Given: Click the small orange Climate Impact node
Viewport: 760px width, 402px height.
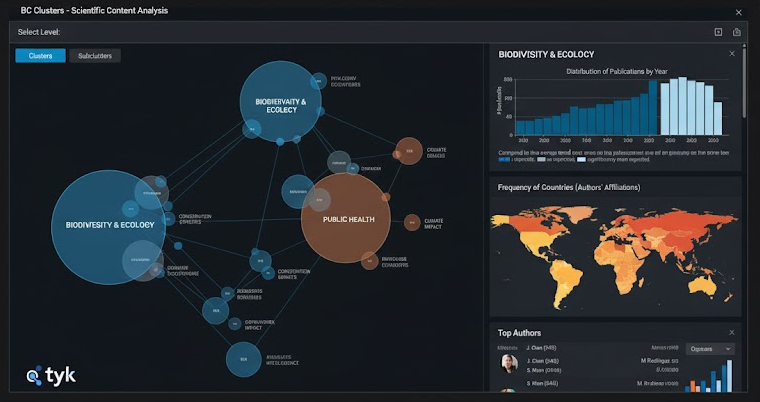Looking at the screenshot, I should 411,222.
